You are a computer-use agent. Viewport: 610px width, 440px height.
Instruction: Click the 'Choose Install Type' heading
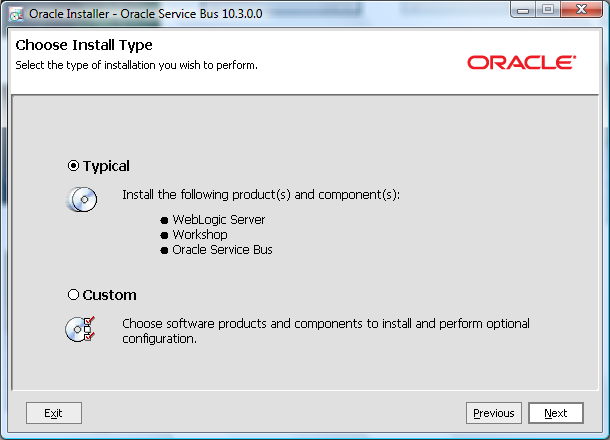tap(84, 45)
